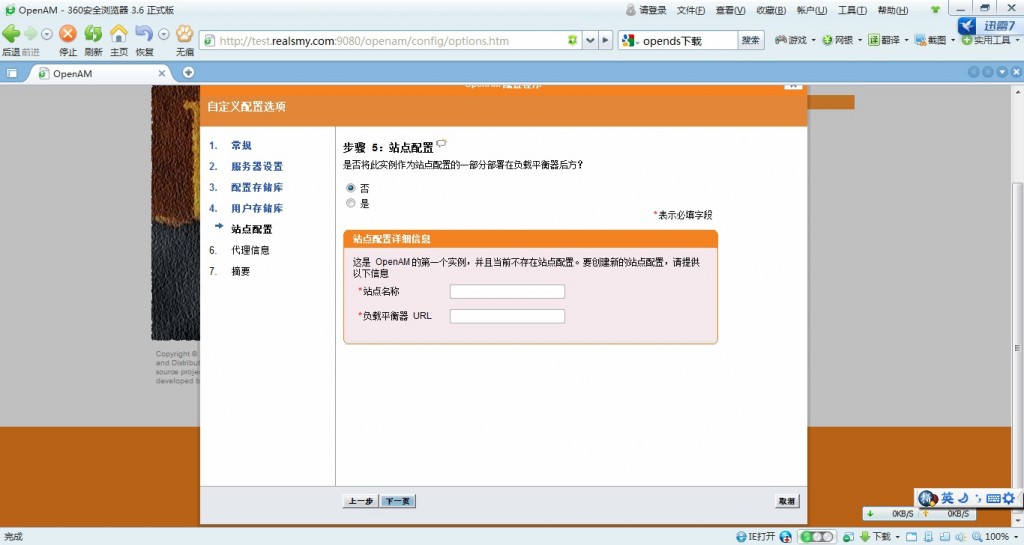Click the 取消 cancel button
Viewport: 1024px width, 545px height.
point(787,501)
